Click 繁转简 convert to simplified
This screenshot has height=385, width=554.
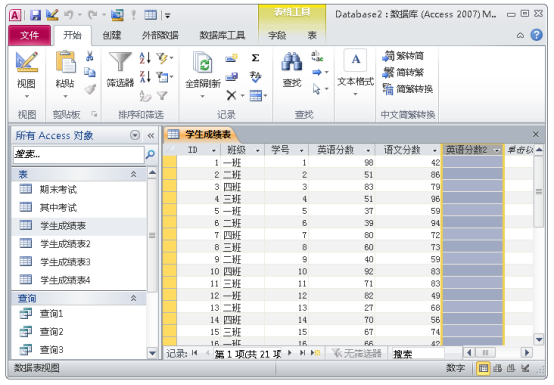tap(403, 56)
